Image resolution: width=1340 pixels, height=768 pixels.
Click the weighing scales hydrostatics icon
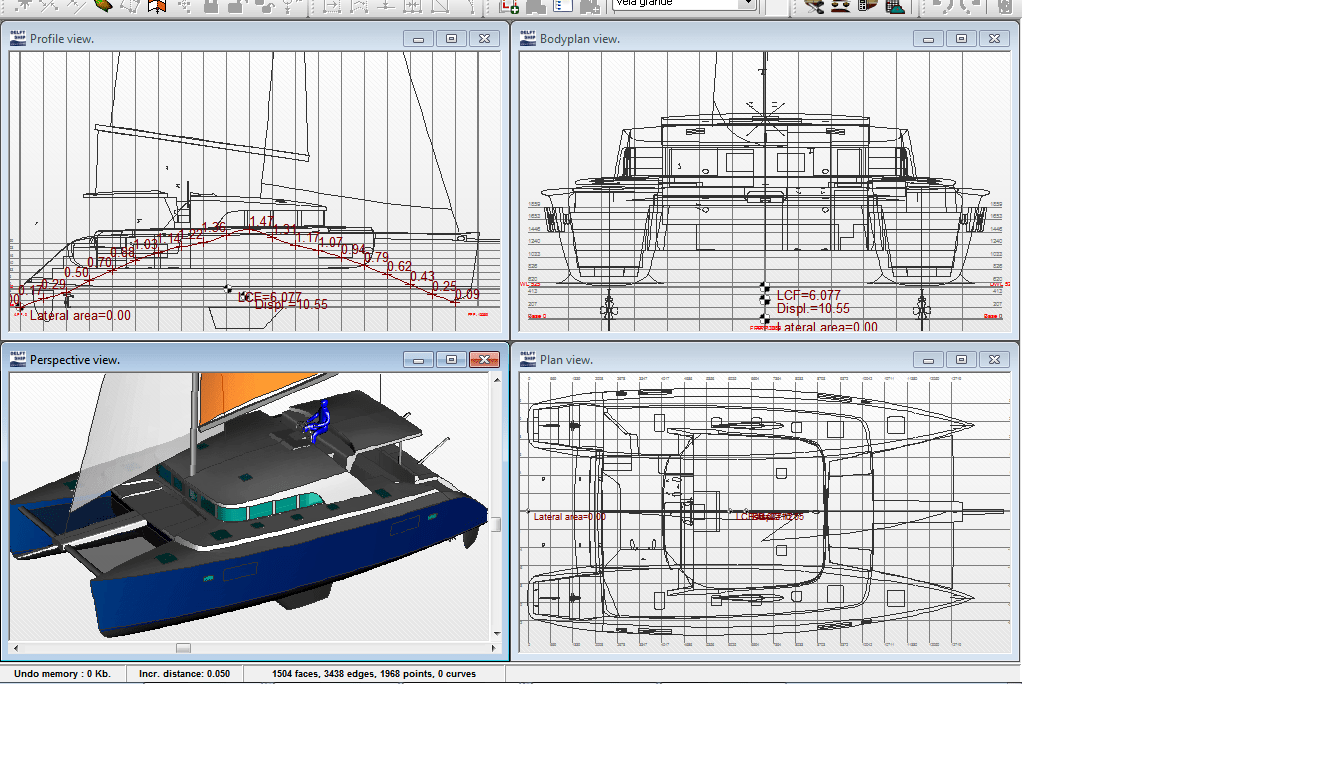click(839, 7)
